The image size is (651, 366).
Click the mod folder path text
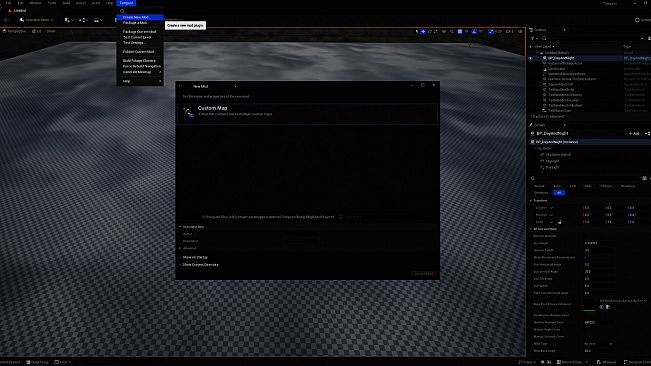pyautogui.click(x=268, y=217)
